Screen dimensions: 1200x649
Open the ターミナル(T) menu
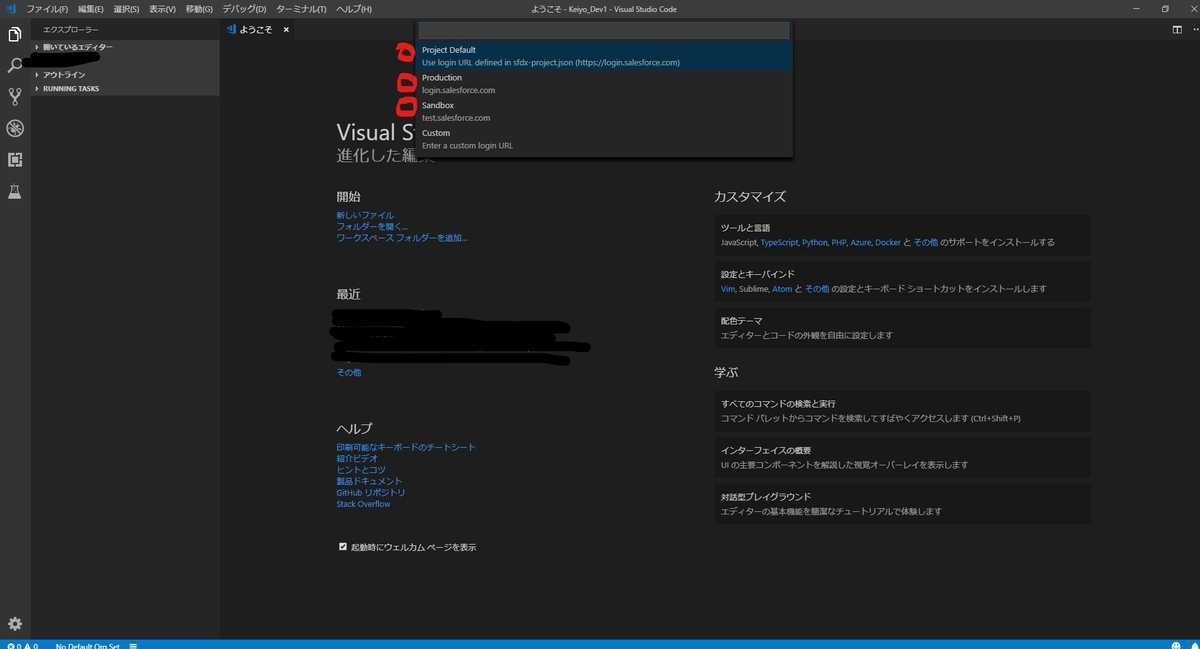301,8
